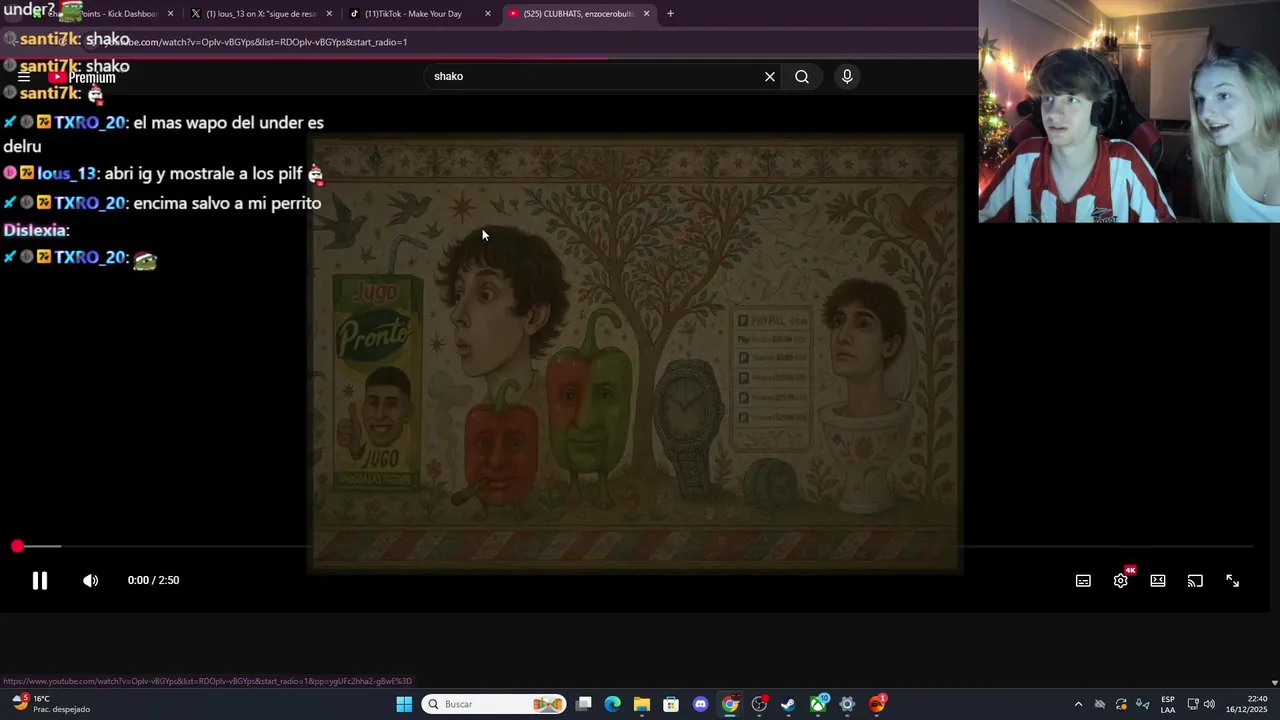1280x720 pixels.
Task: Open Discord from the taskbar
Action: (x=700, y=704)
